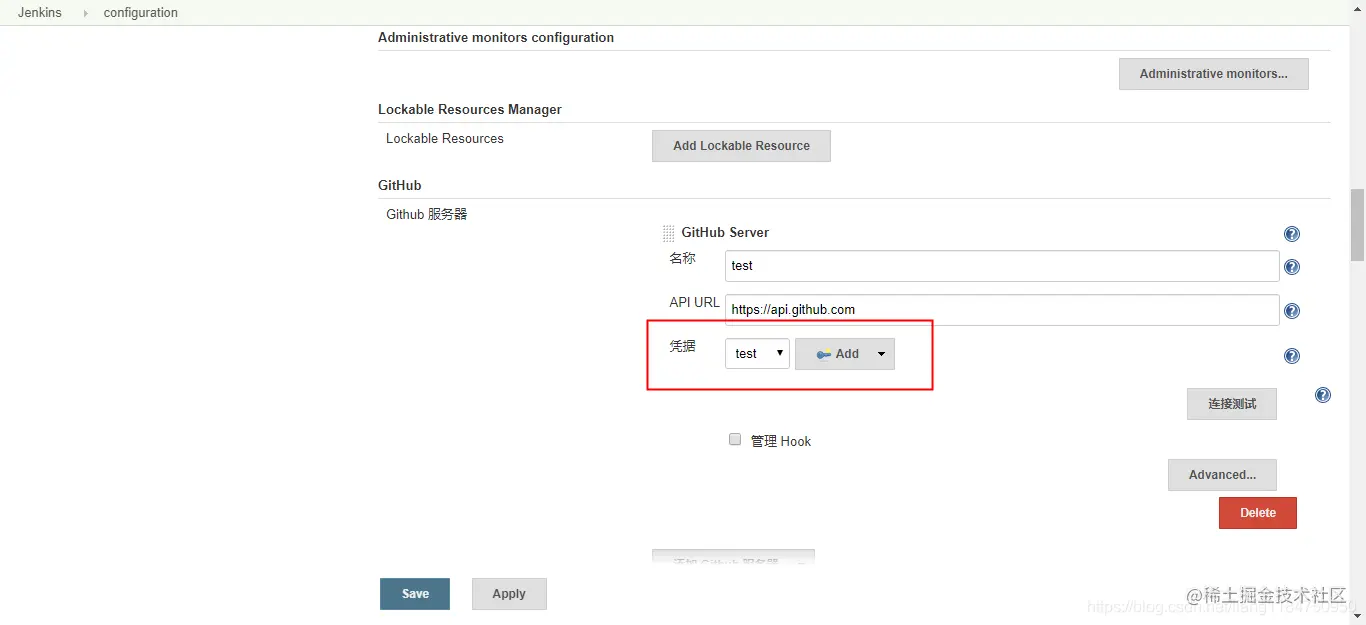Click the Administrative monitors... button

(x=1213, y=74)
